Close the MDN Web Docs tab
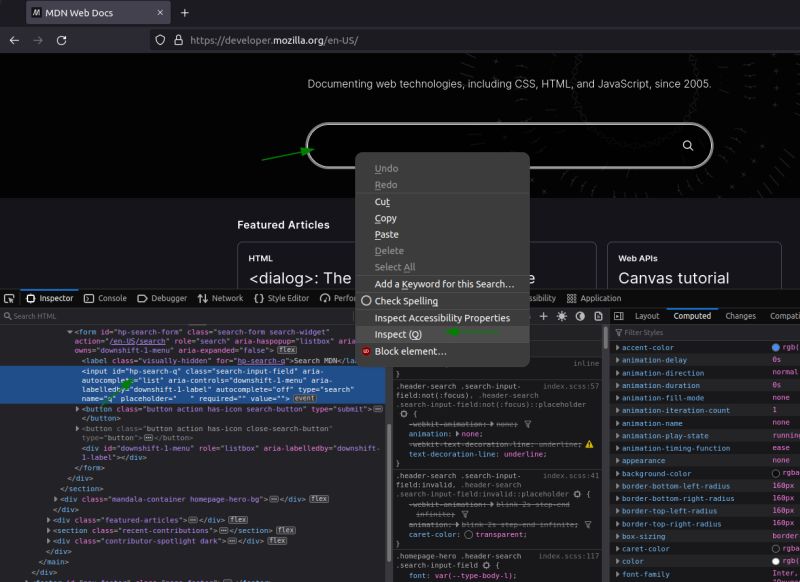The image size is (800, 582). (160, 12)
